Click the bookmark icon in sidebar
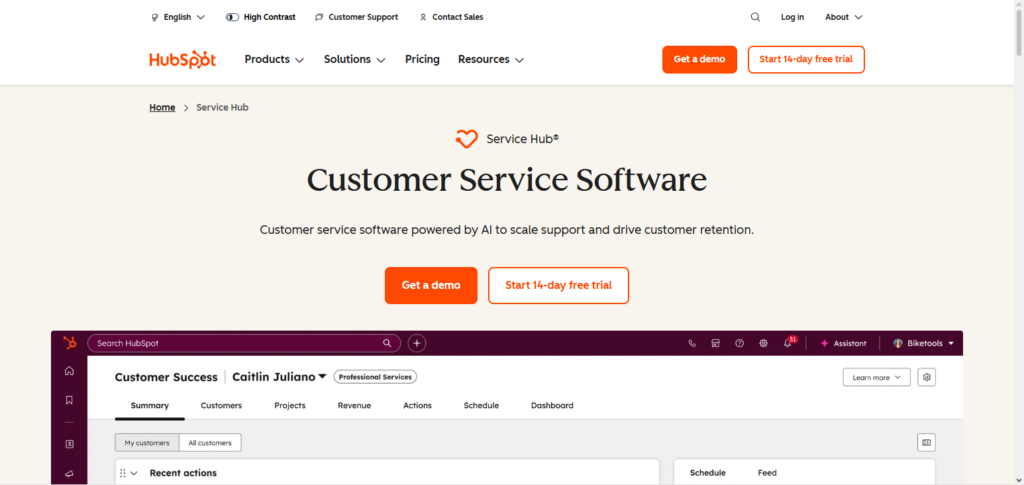 pyautogui.click(x=69, y=400)
